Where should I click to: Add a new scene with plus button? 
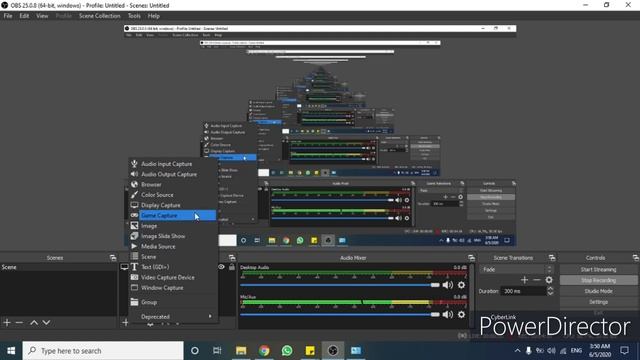(7, 322)
